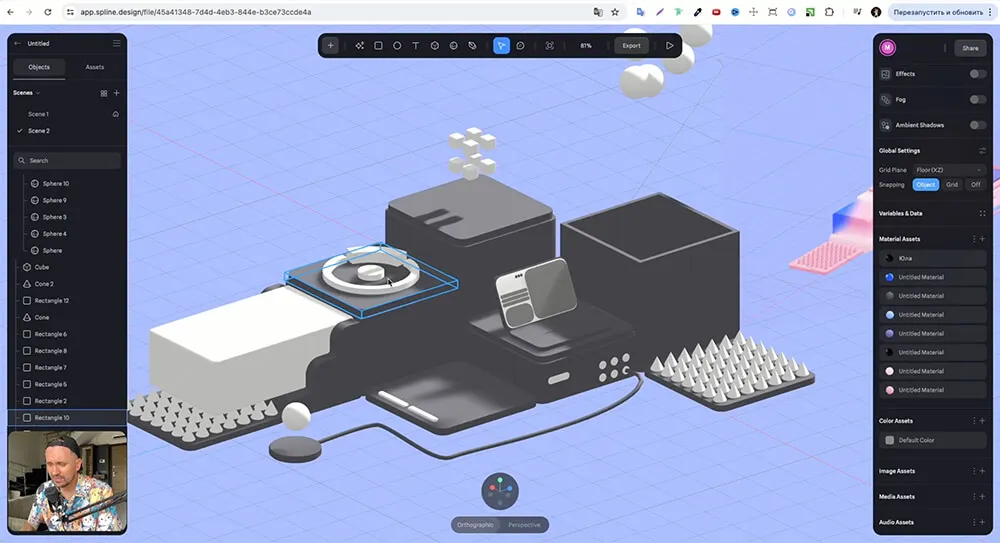Viewport: 1000px width, 543px height.
Task: Select Sphere 10 in object list
Action: click(x=55, y=184)
